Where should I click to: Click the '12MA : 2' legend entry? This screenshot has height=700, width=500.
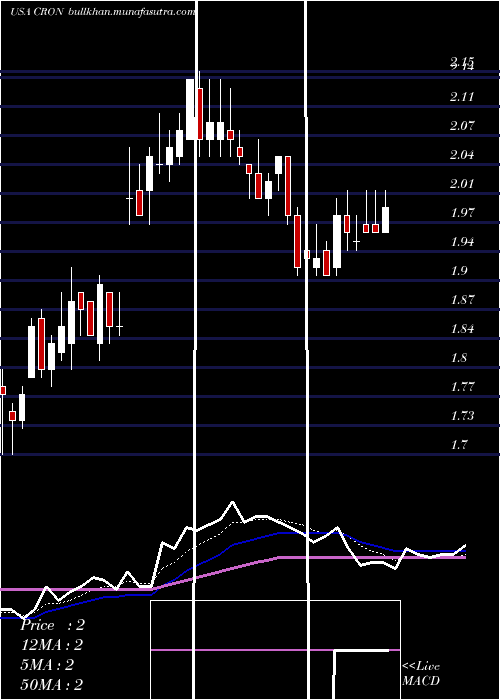coord(51,645)
